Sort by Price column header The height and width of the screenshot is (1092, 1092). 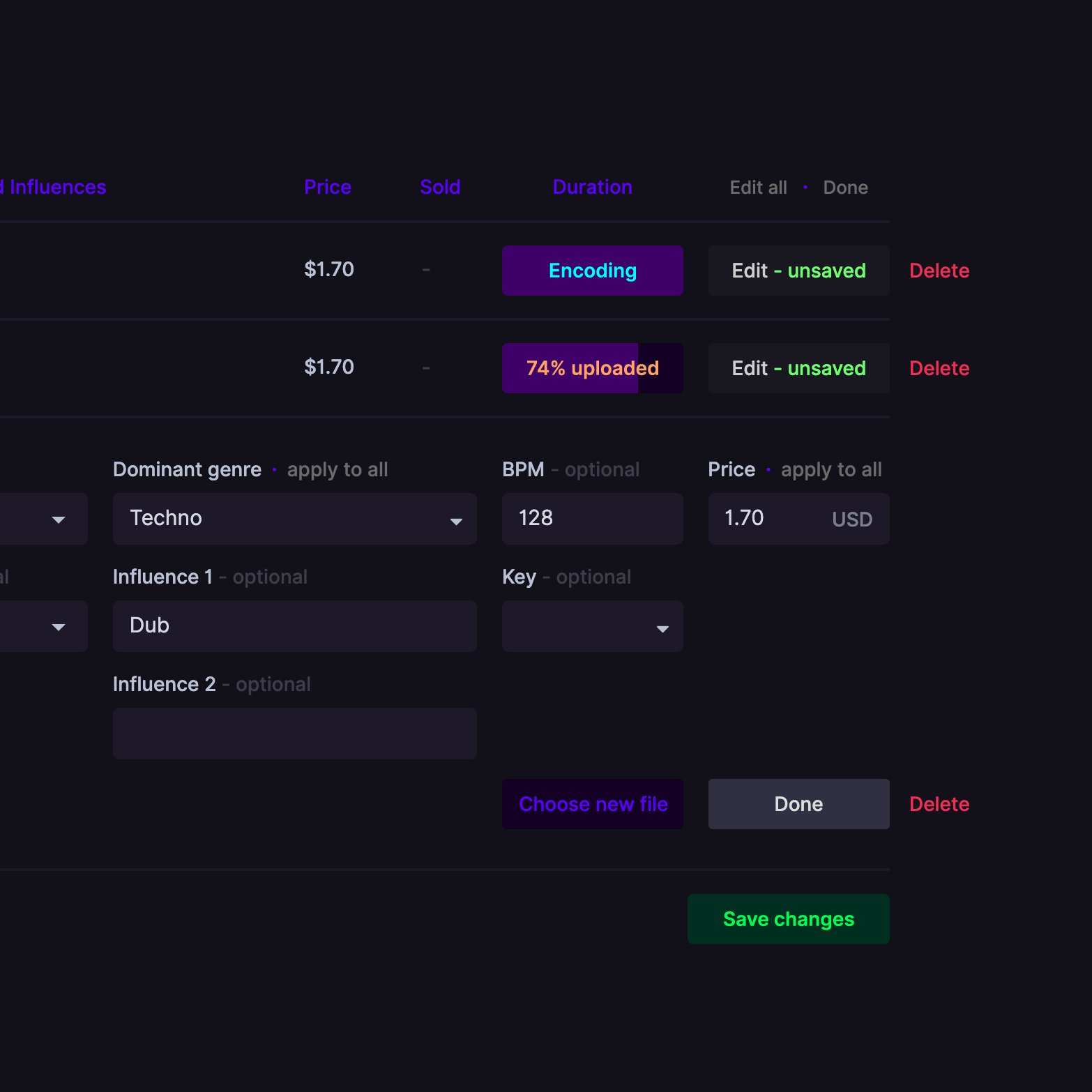click(328, 187)
